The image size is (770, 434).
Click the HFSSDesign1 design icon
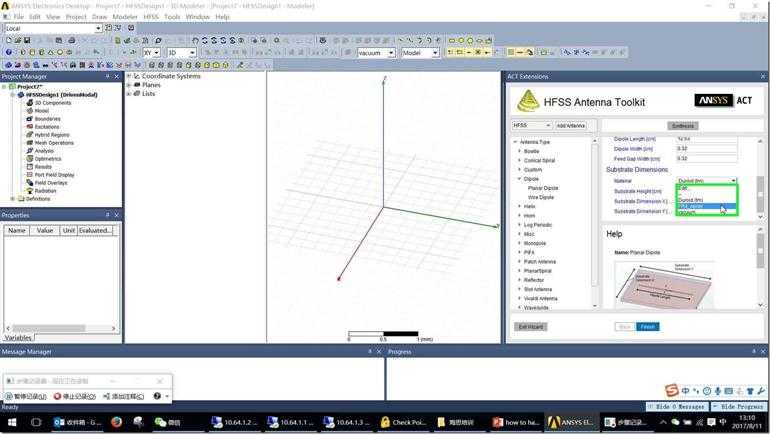(x=21, y=95)
